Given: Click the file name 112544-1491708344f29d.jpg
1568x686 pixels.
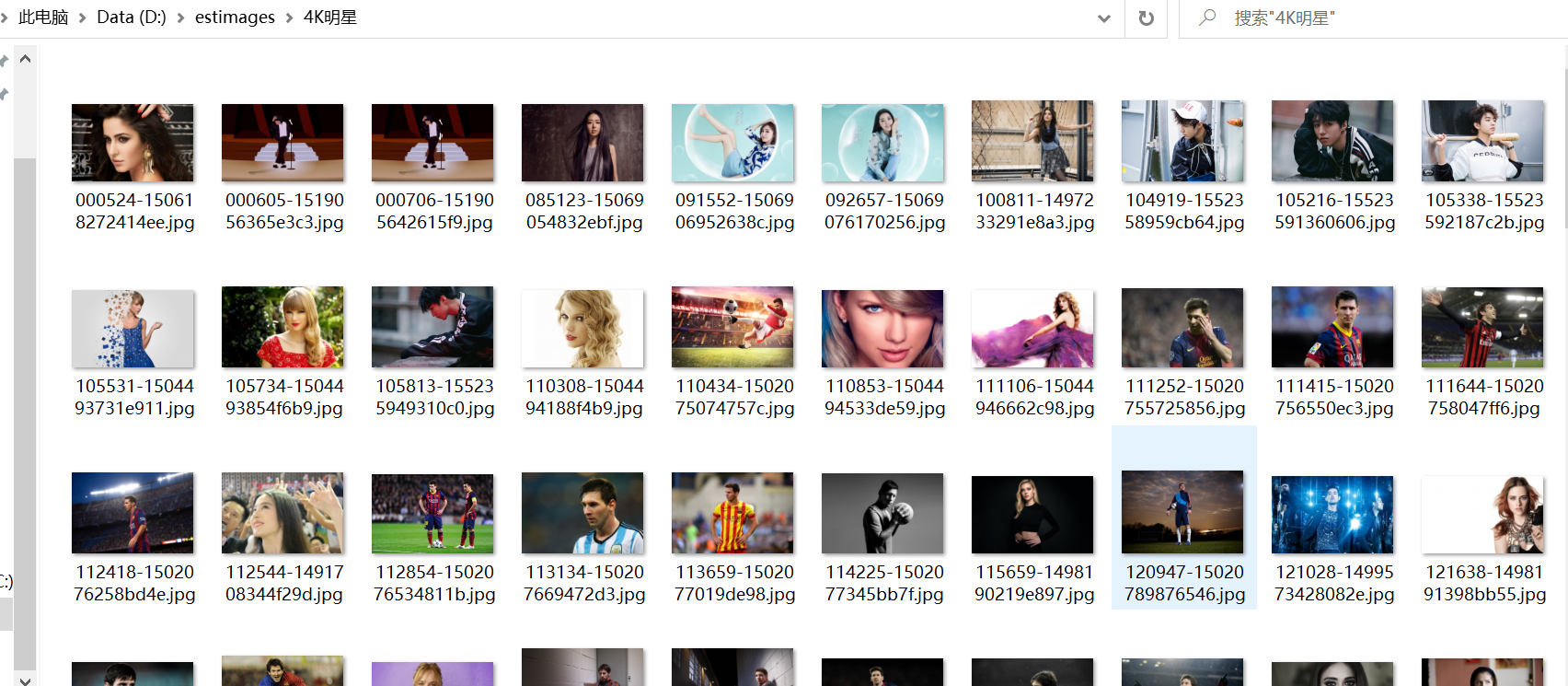Looking at the screenshot, I should (284, 583).
